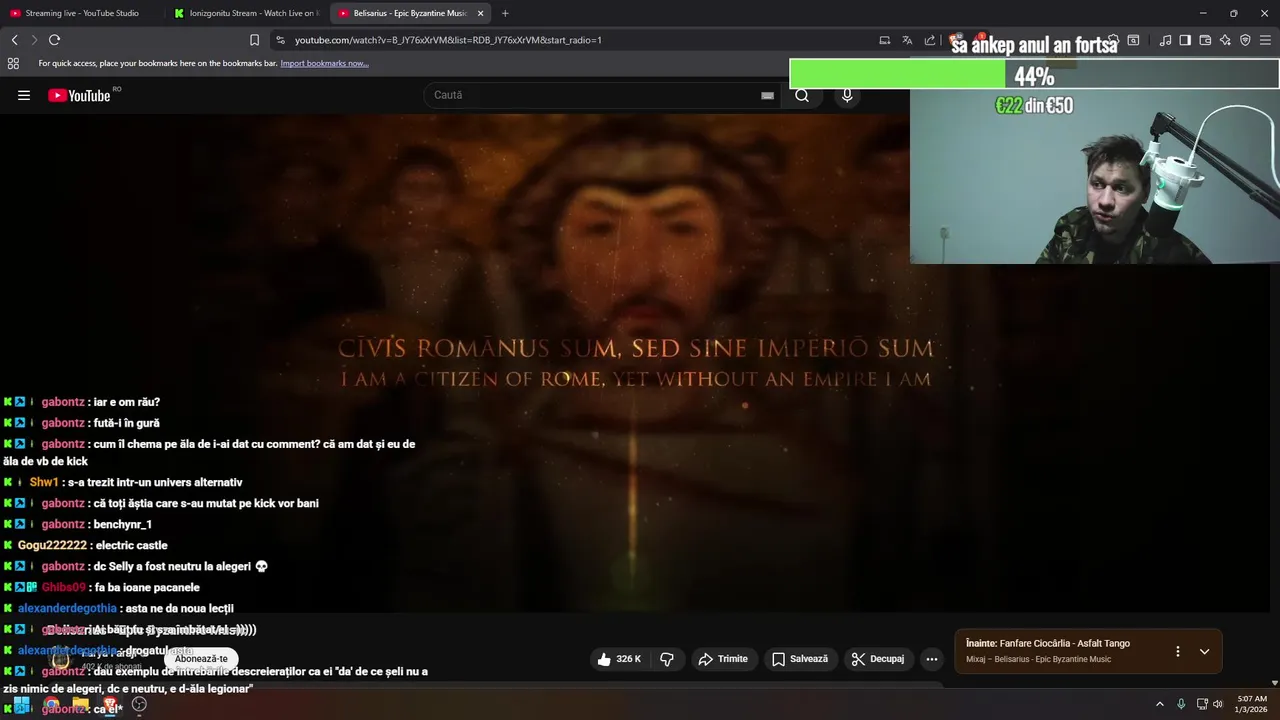
Task: Save the video with Salvează
Action: click(x=800, y=659)
